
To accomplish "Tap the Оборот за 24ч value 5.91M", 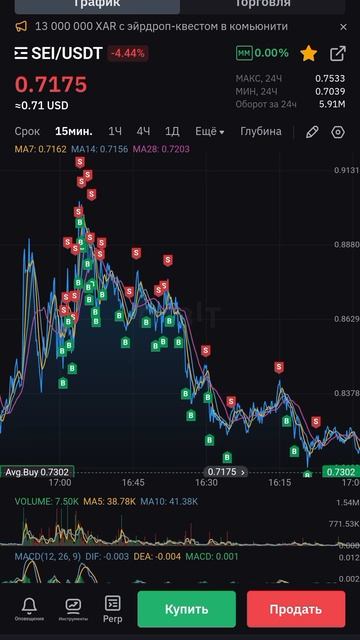I will 332,104.
